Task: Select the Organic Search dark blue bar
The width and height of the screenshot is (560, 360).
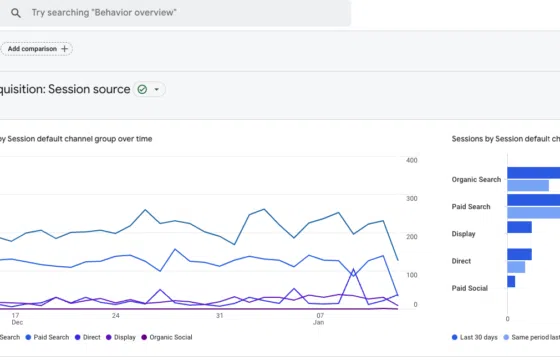Action: pyautogui.click(x=534, y=173)
